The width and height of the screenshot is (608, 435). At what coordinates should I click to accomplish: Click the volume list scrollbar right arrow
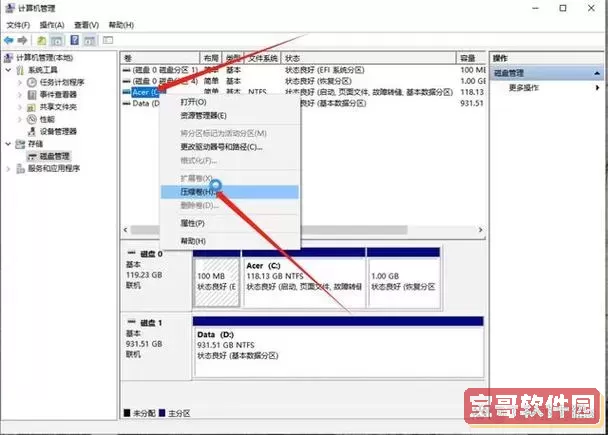[480, 230]
